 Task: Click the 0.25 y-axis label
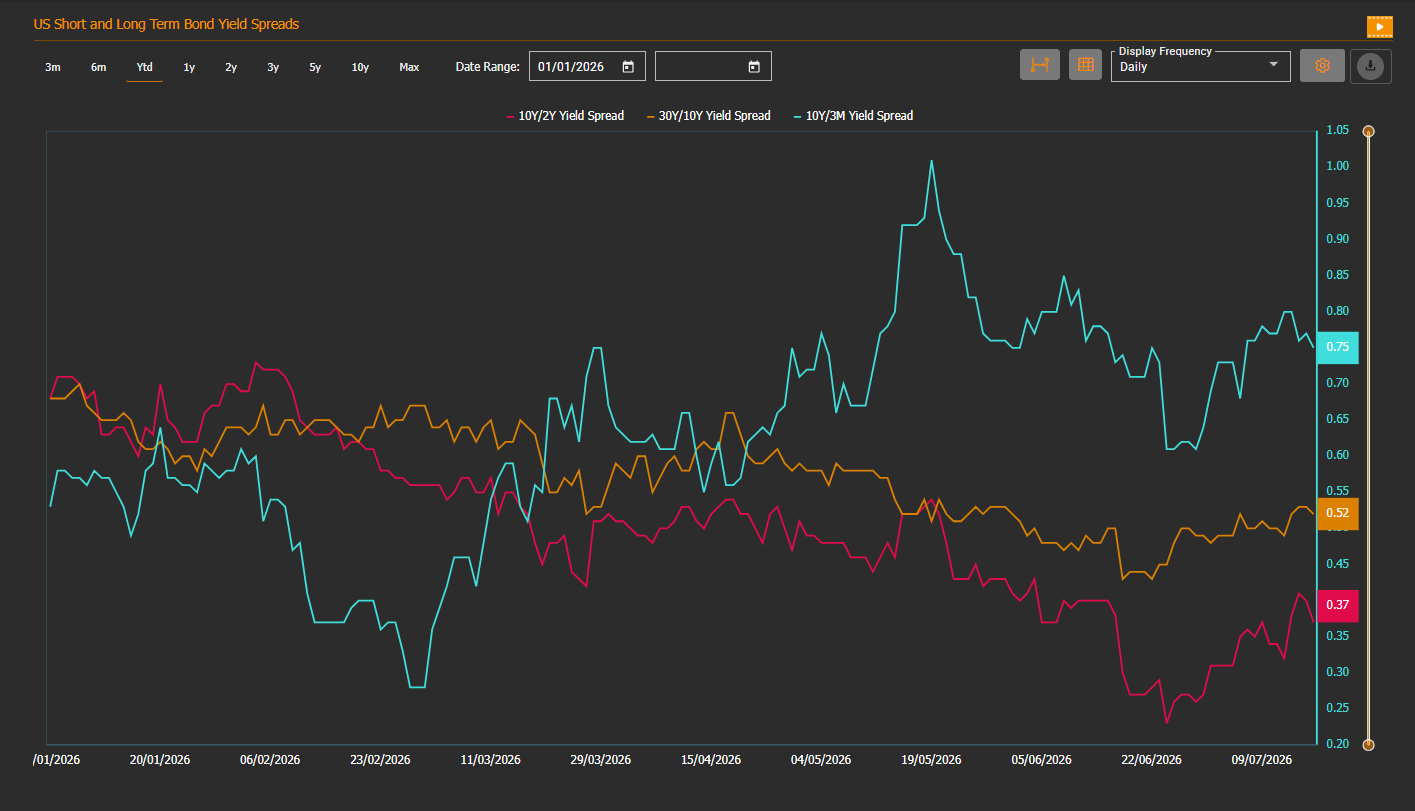point(1337,708)
